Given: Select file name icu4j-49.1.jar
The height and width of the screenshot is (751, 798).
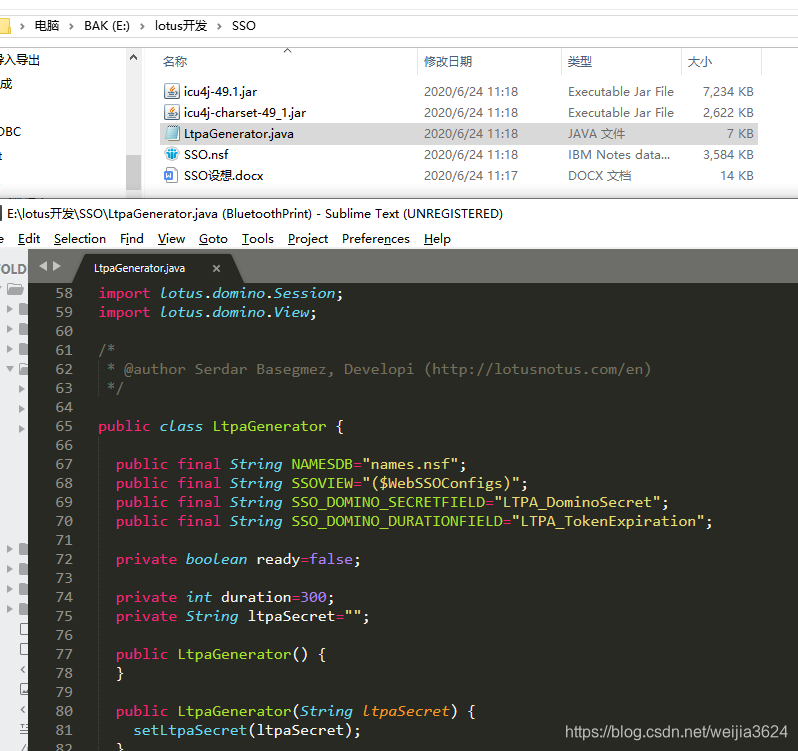Looking at the screenshot, I should (x=220, y=92).
